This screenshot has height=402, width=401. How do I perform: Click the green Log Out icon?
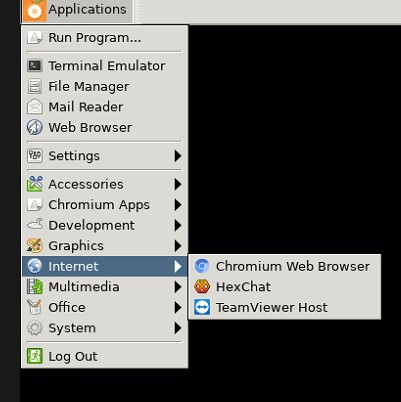coord(35,356)
